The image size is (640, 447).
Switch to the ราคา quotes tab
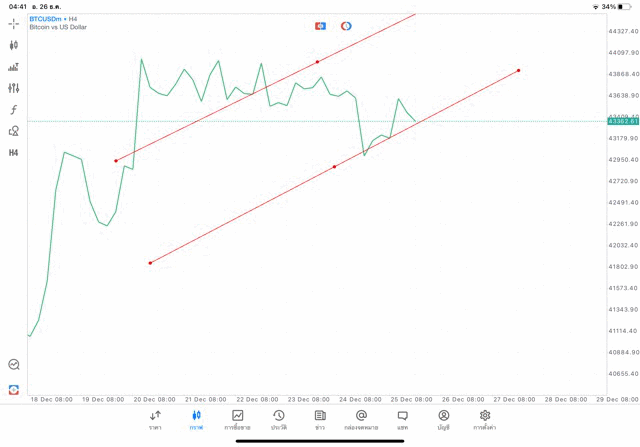point(155,419)
